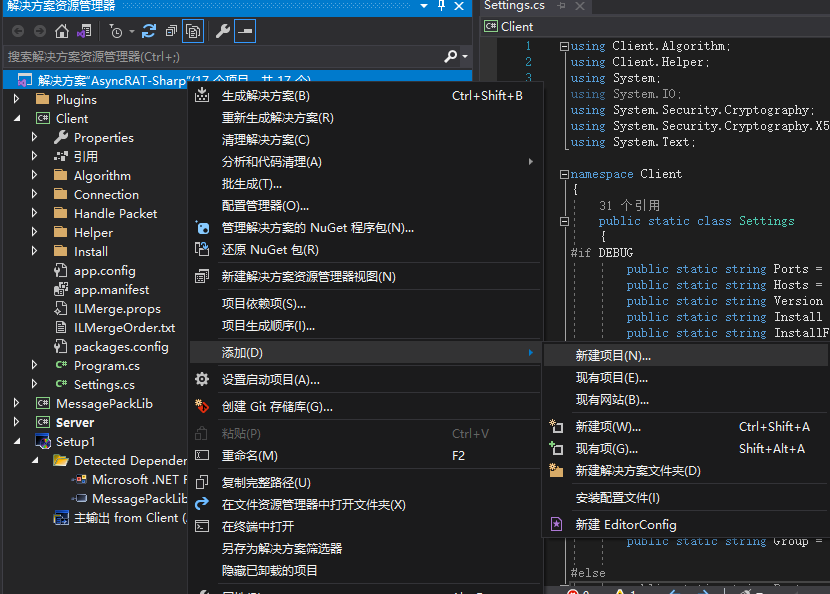The height and width of the screenshot is (594, 830).
Task: Pin the Solution Explorer panel with pushpin icon
Action: (441, 7)
